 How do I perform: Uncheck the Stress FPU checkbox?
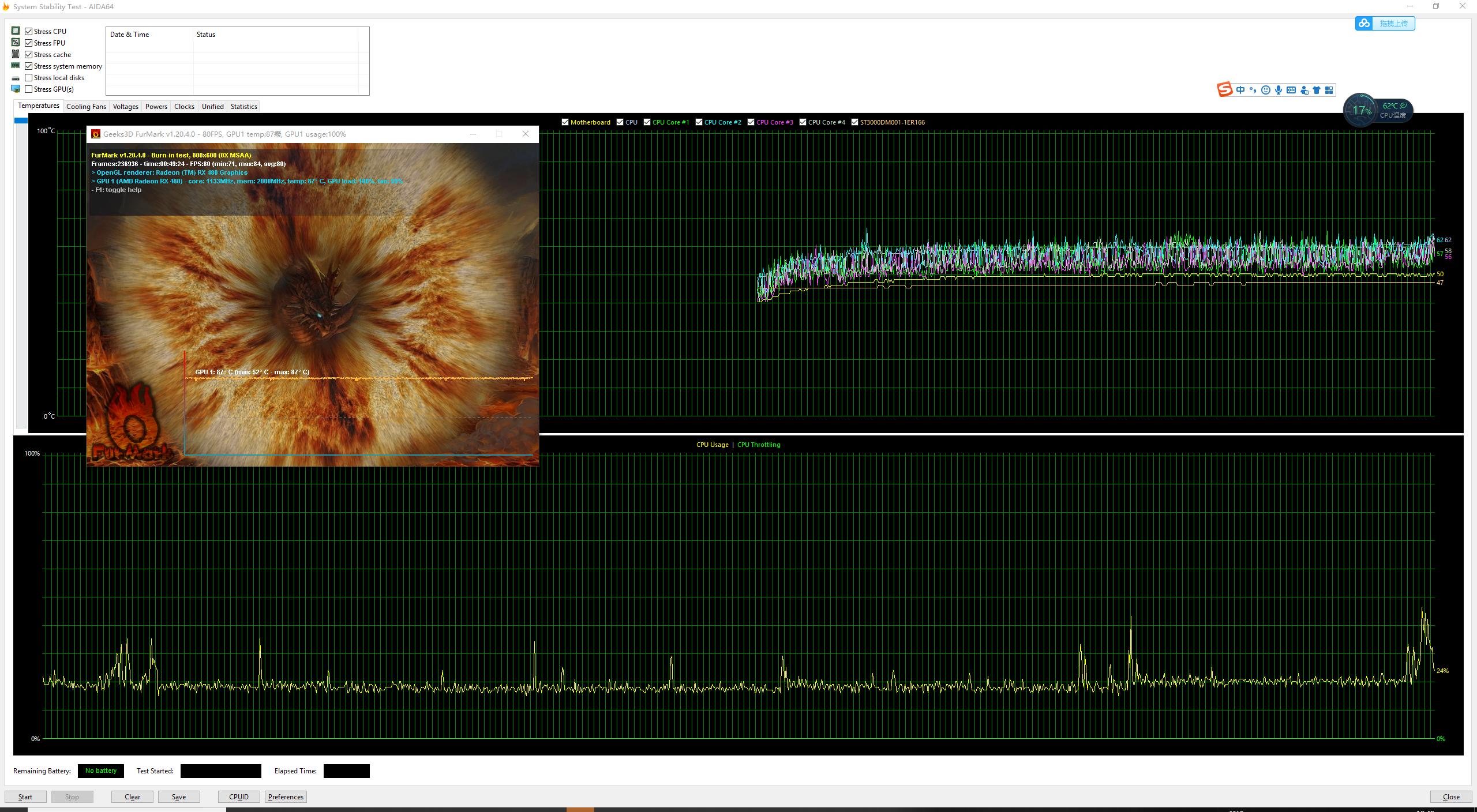click(29, 43)
